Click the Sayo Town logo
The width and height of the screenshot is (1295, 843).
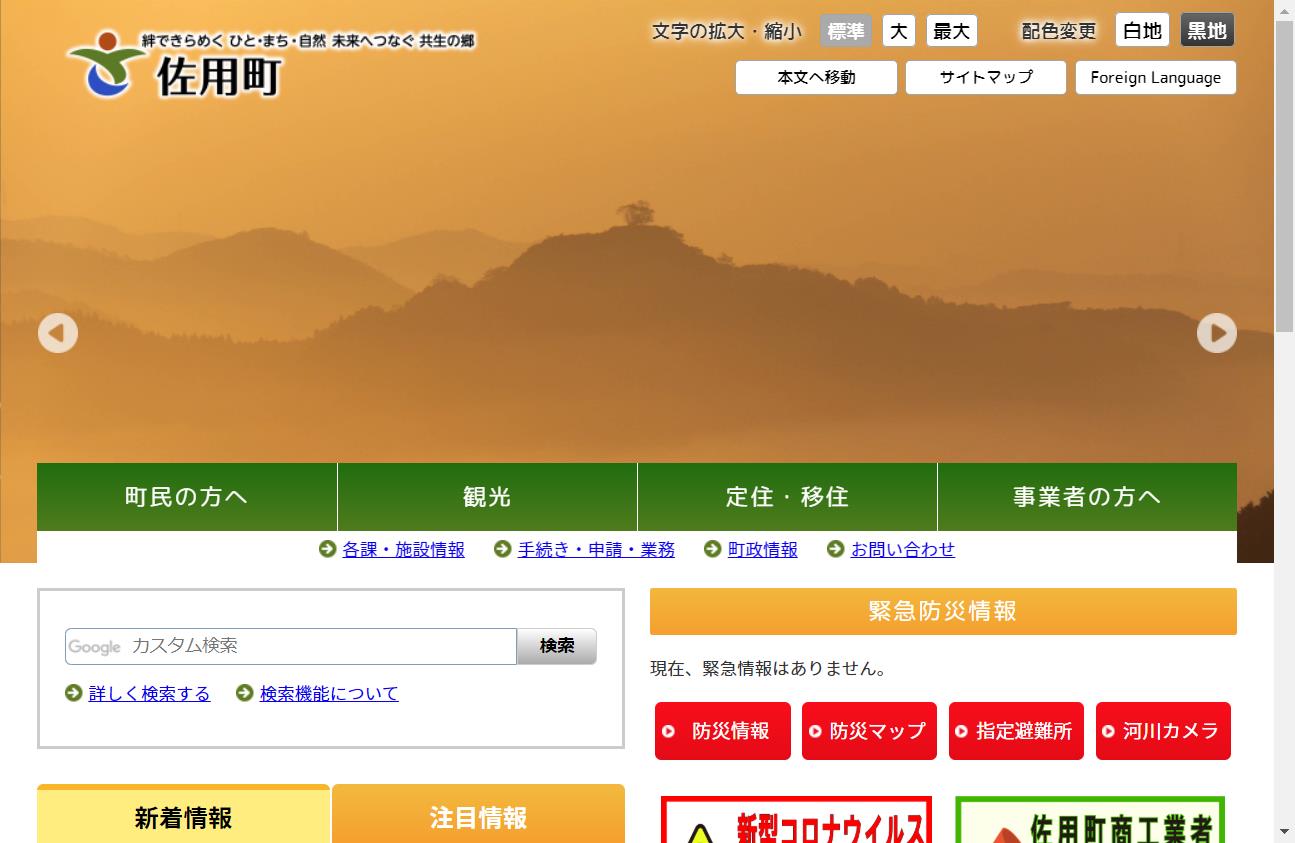[x=177, y=64]
